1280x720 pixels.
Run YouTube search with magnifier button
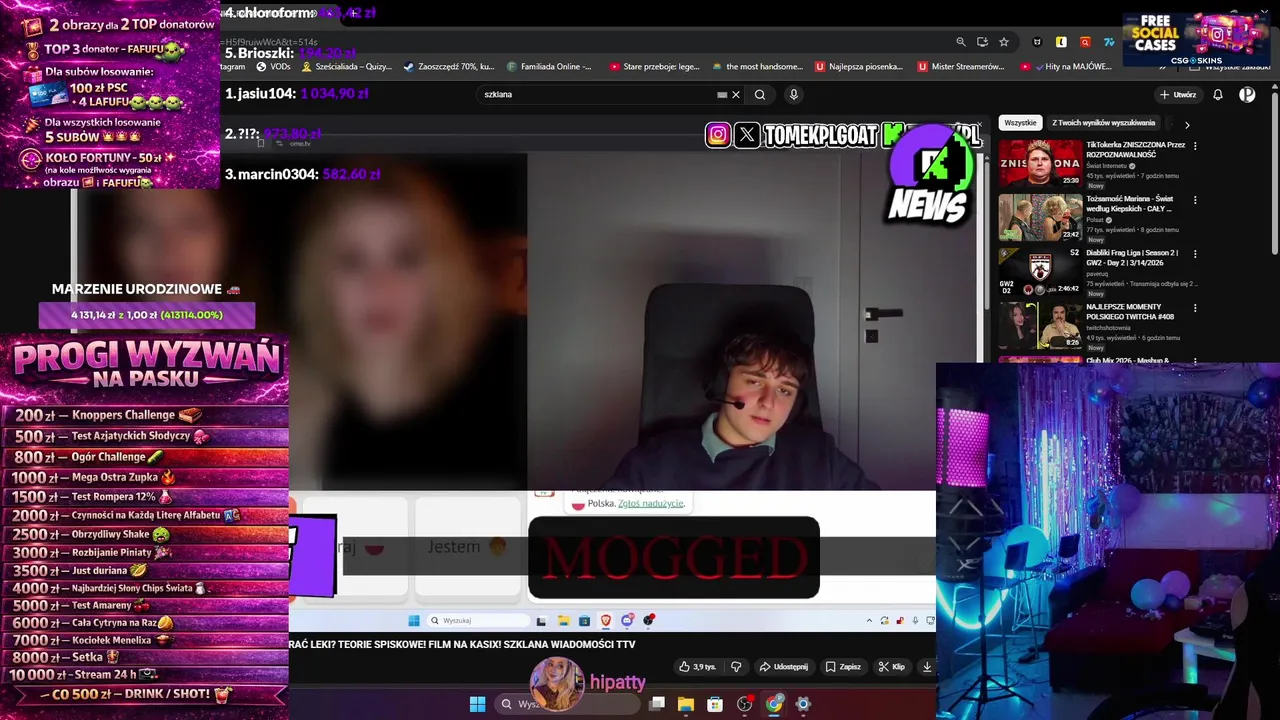click(760, 95)
